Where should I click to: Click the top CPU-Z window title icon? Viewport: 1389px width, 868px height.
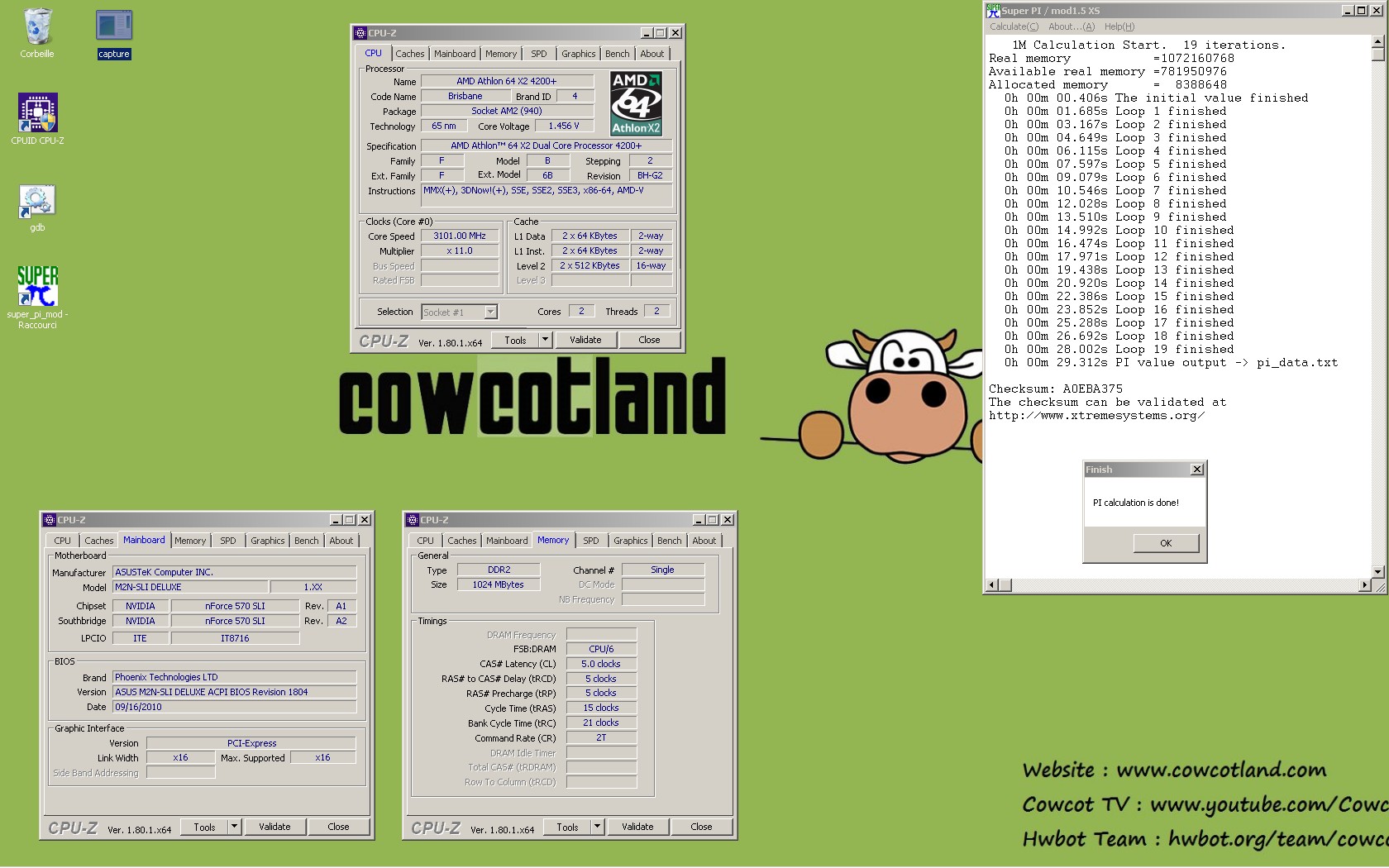[360, 33]
